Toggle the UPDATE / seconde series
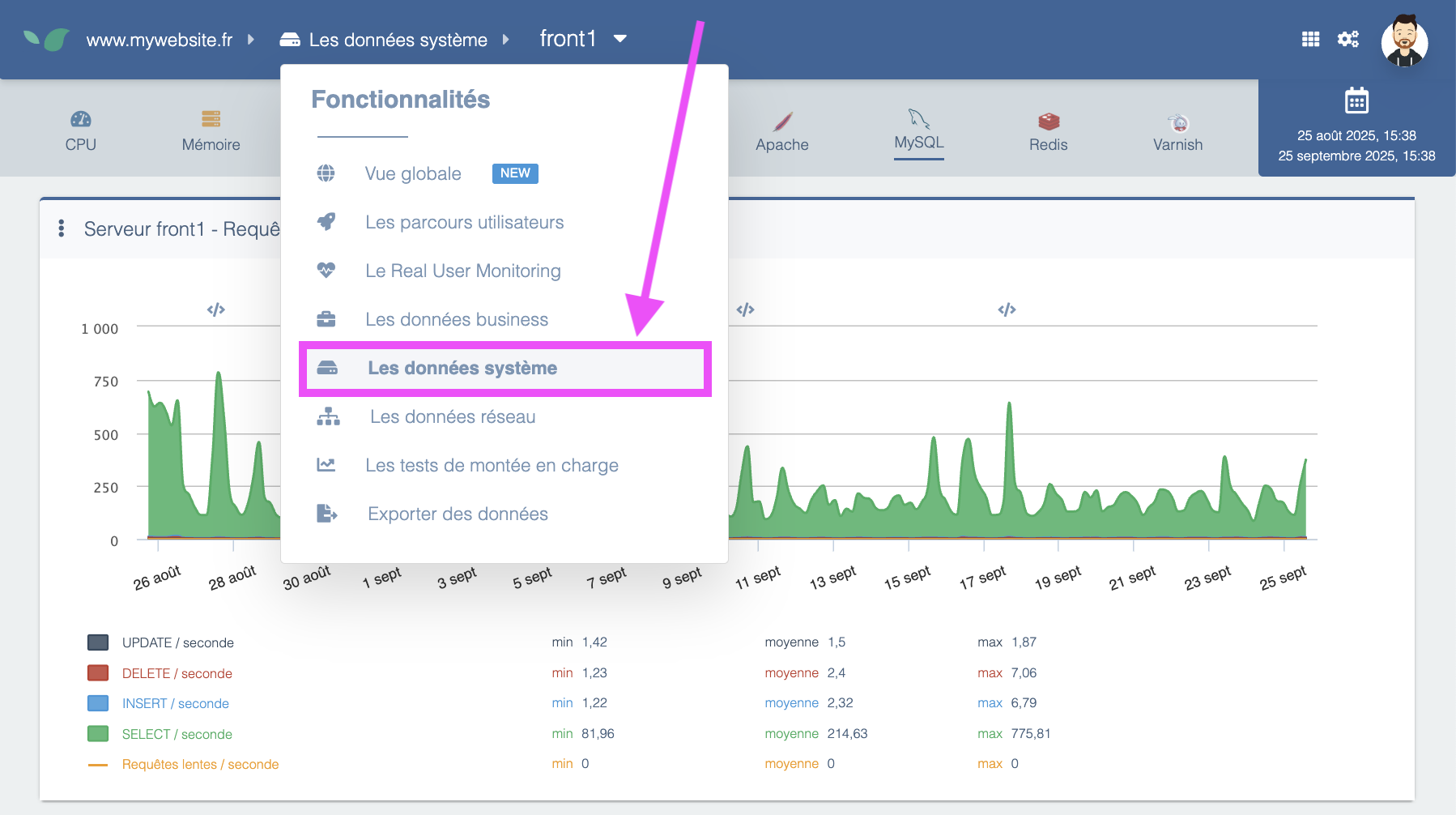This screenshot has width=1456, height=815. pyautogui.click(x=177, y=642)
